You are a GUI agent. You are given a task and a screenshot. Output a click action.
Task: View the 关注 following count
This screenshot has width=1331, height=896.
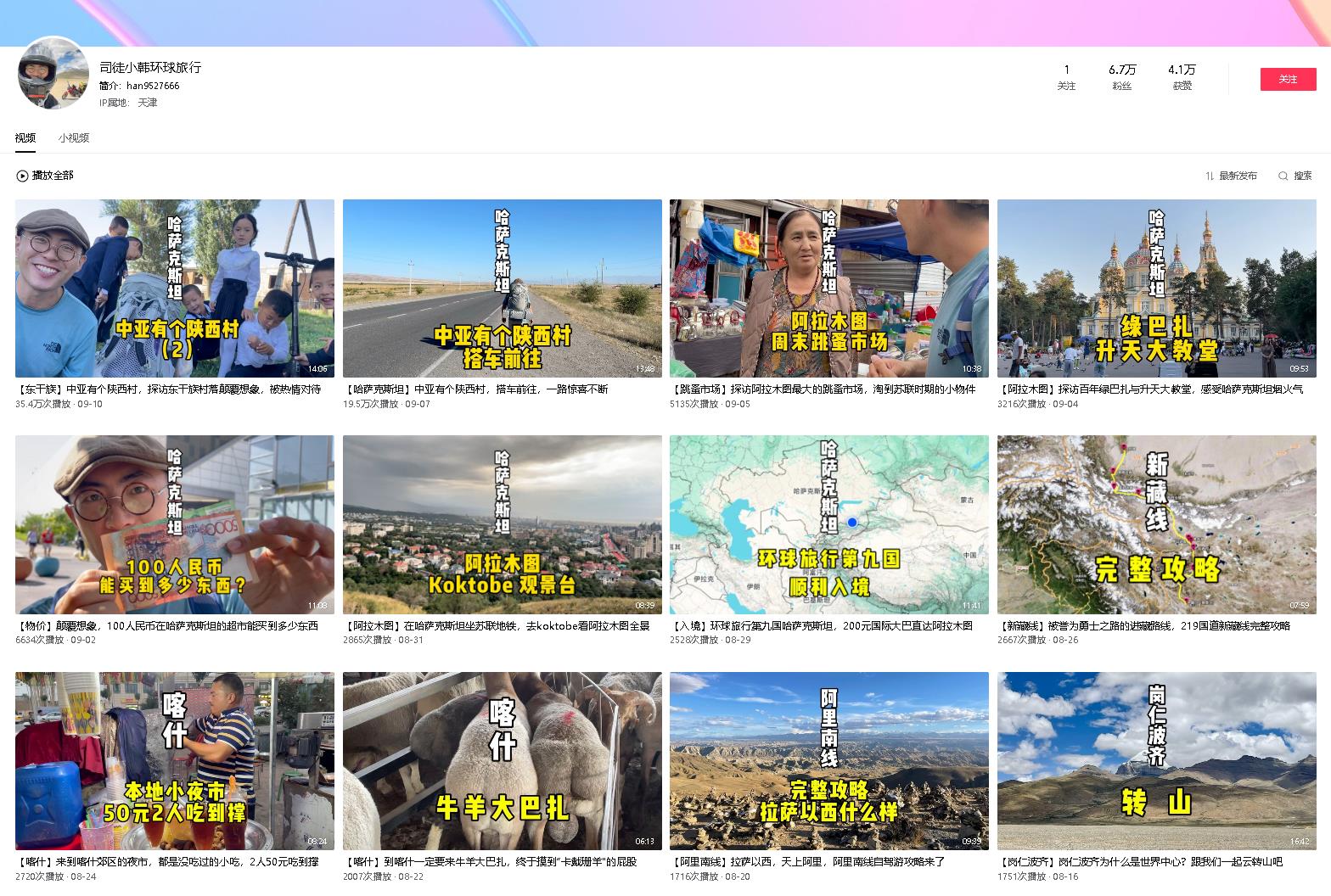pyautogui.click(x=1066, y=76)
